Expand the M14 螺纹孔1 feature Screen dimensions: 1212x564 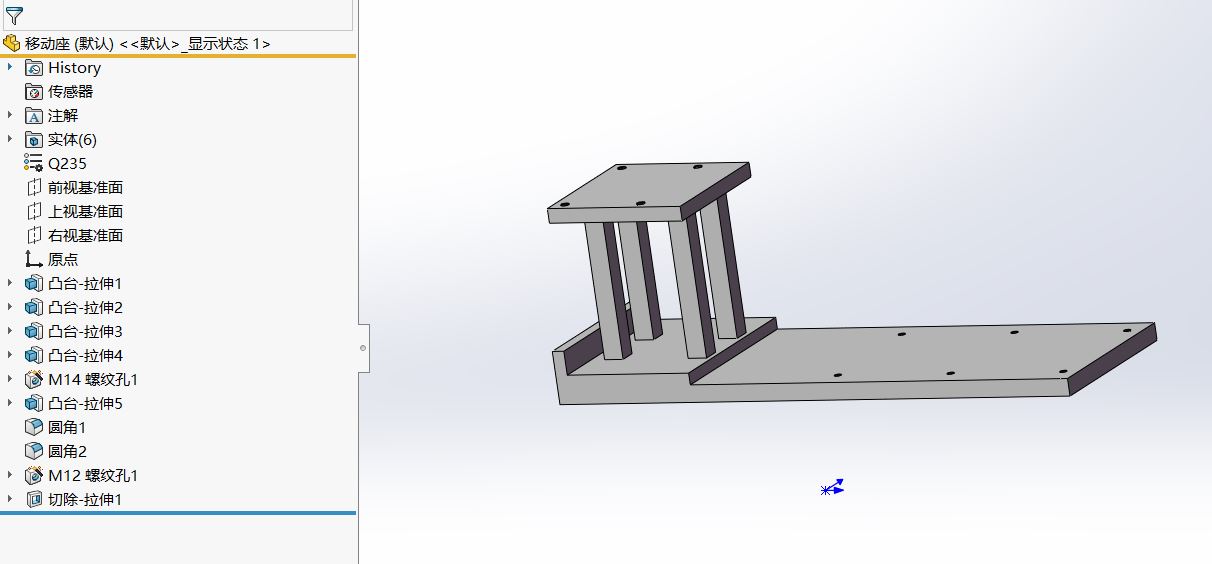pyautogui.click(x=10, y=379)
